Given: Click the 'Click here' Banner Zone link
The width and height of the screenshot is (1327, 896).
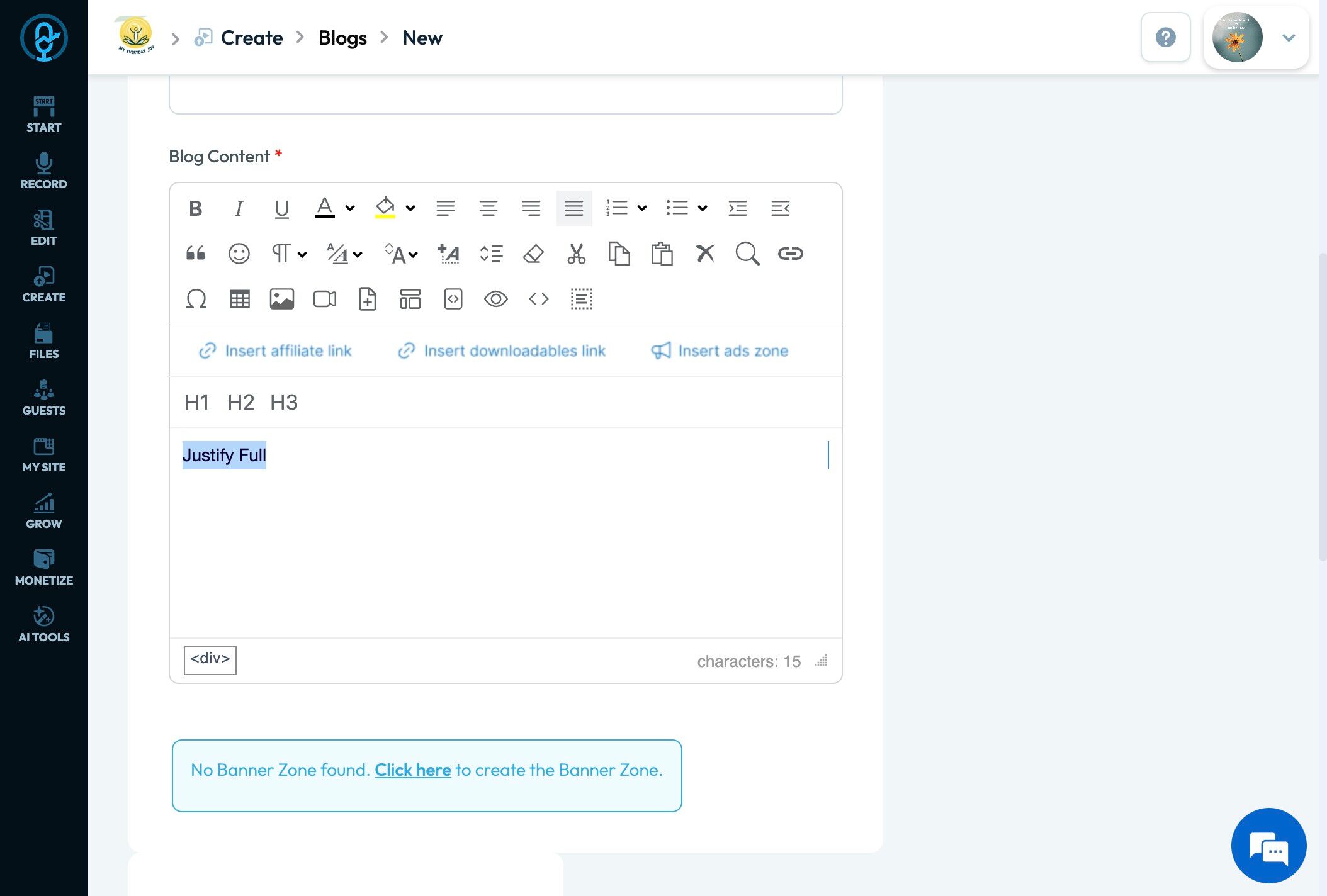Looking at the screenshot, I should (413, 770).
